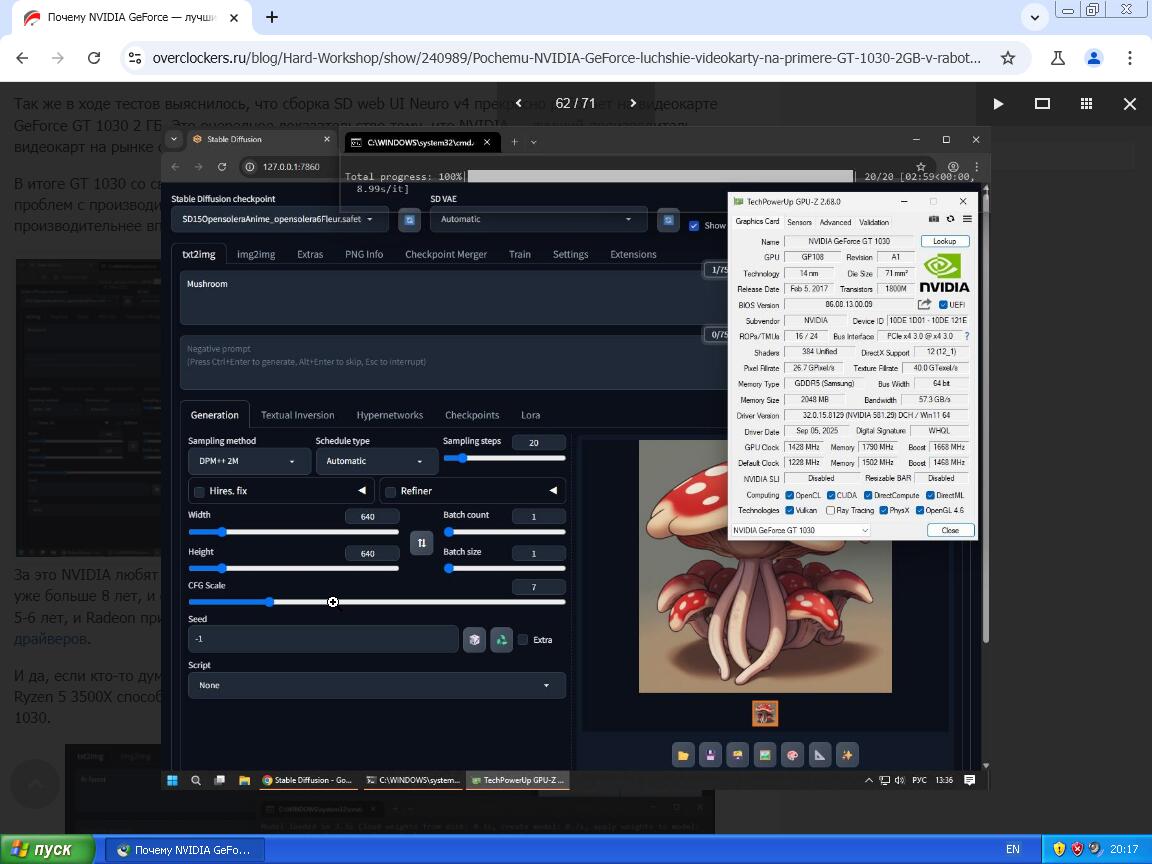This screenshot has height=864, width=1152.
Task: Enable the Refiner checkbox
Action: click(x=391, y=492)
